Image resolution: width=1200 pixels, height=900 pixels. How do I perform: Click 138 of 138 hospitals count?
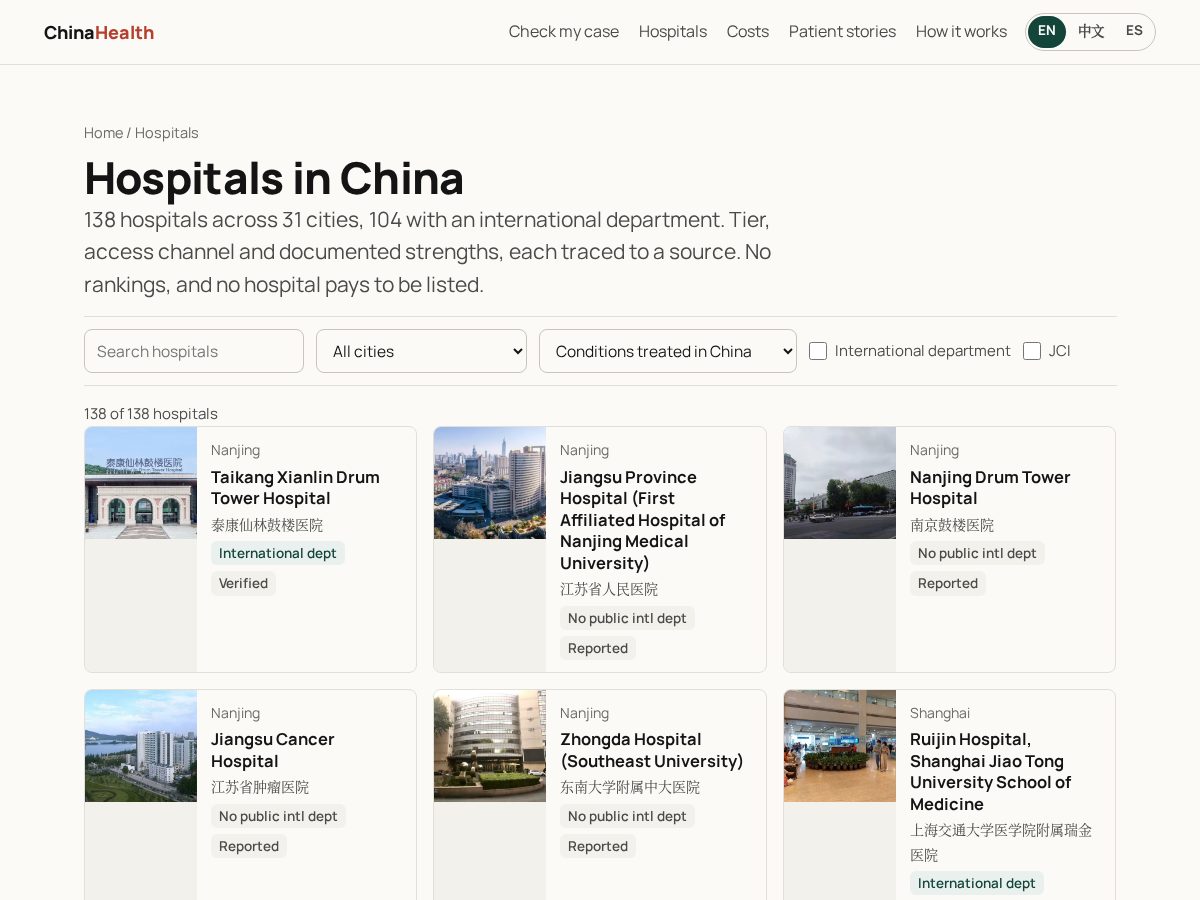(151, 413)
